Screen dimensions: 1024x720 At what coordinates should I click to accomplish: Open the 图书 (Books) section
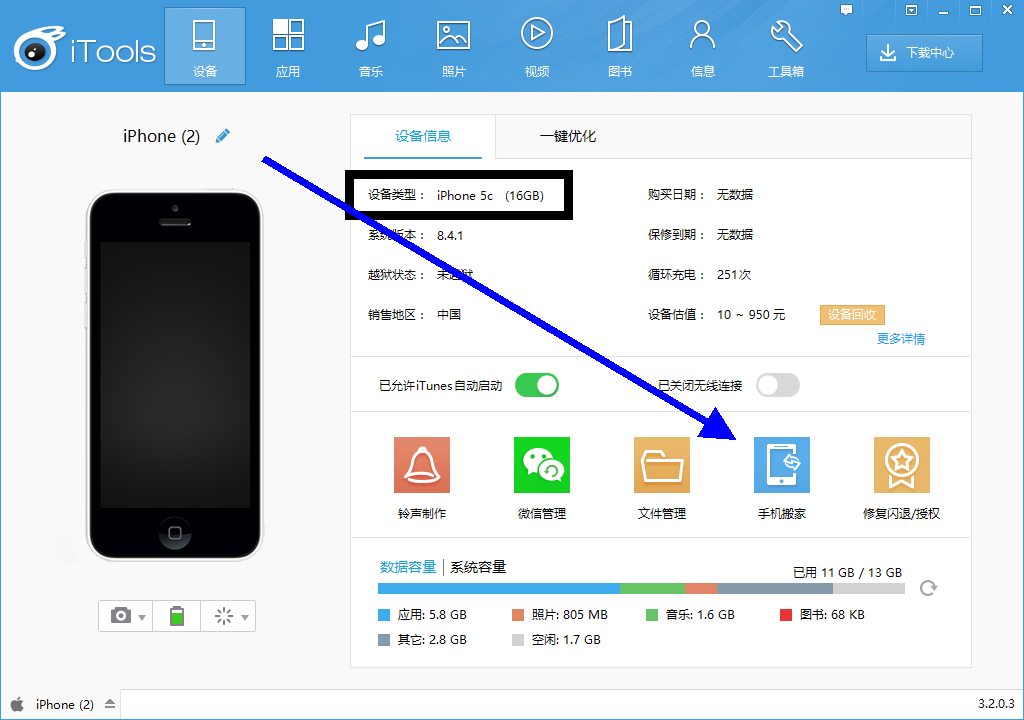point(619,46)
